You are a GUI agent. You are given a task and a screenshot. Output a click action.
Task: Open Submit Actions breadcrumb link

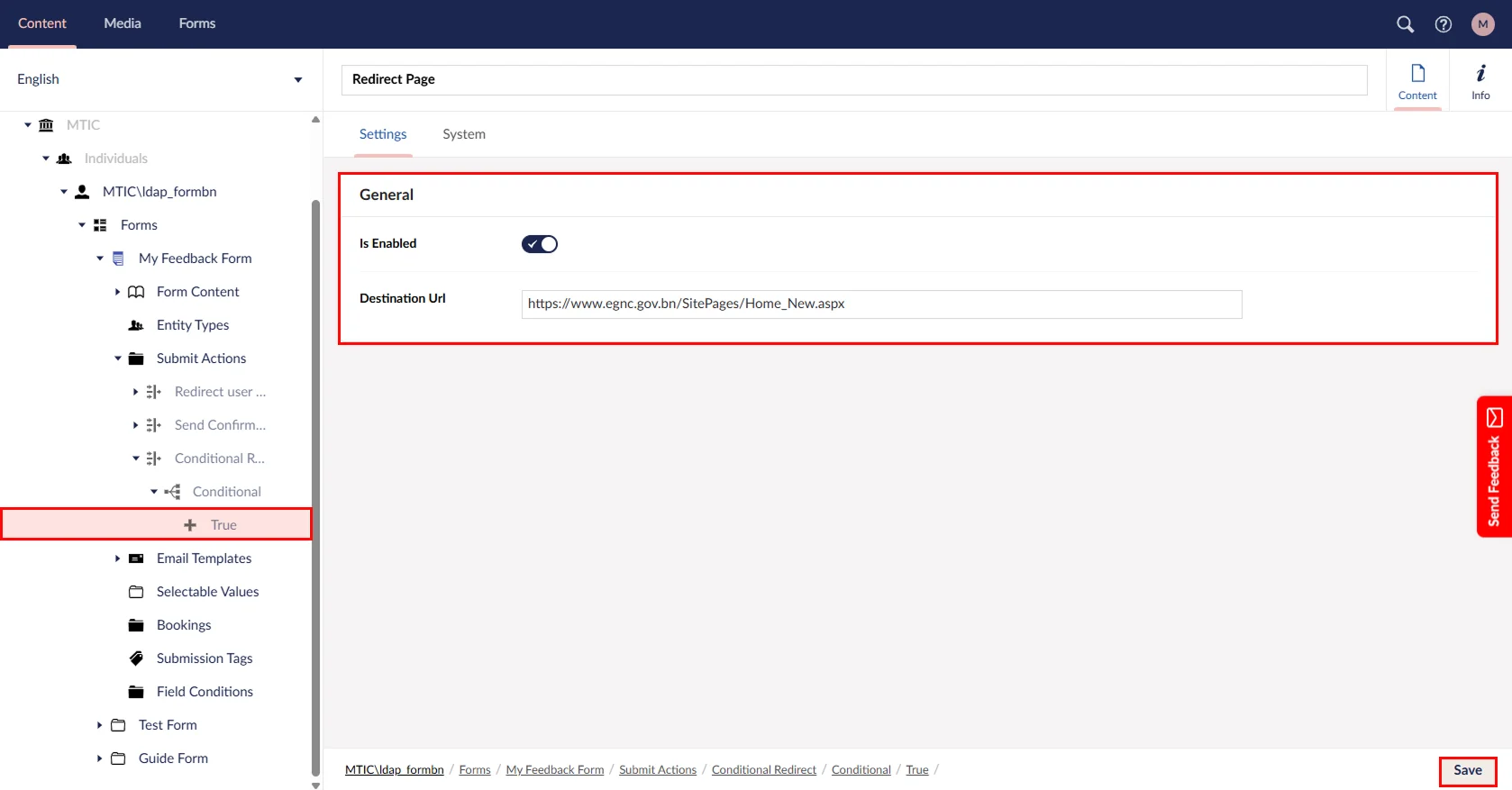[x=658, y=770]
